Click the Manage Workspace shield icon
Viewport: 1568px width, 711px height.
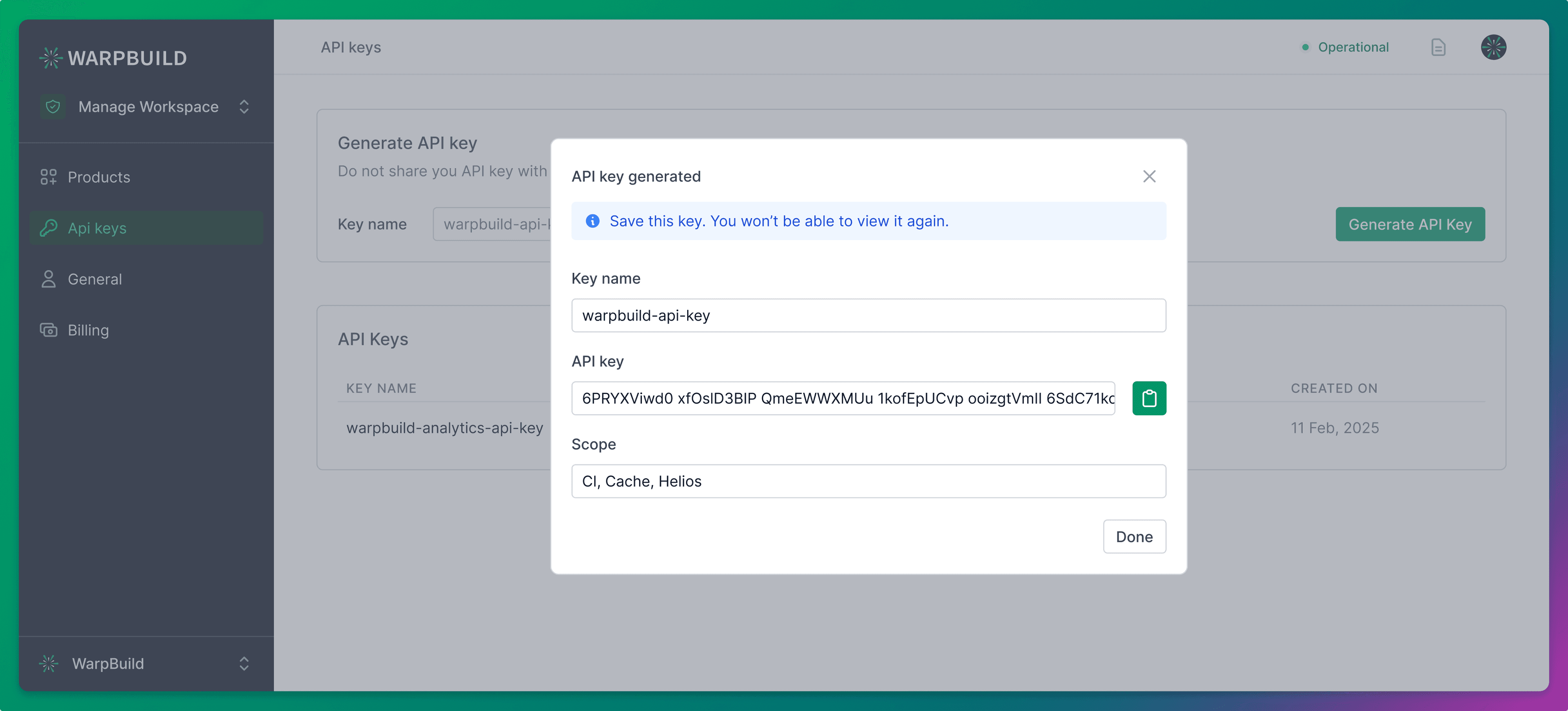click(53, 106)
